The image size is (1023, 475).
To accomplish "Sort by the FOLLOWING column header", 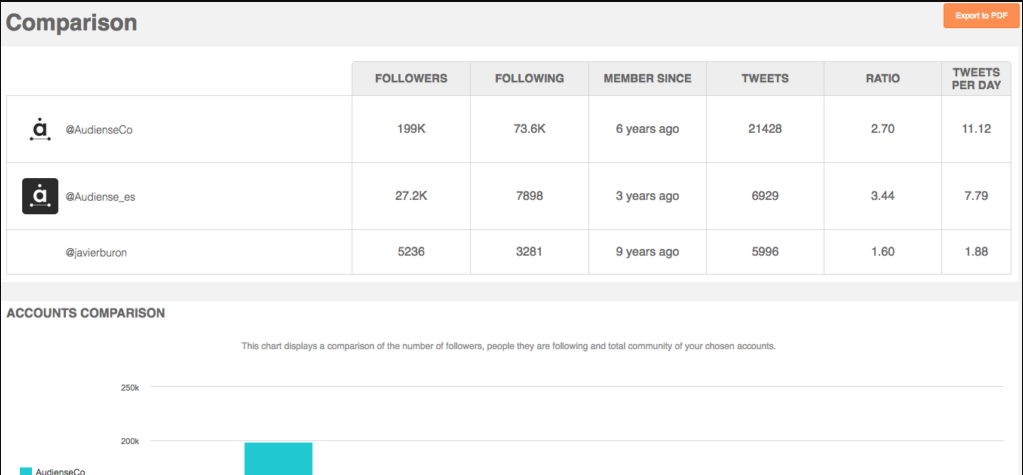I will pos(529,78).
